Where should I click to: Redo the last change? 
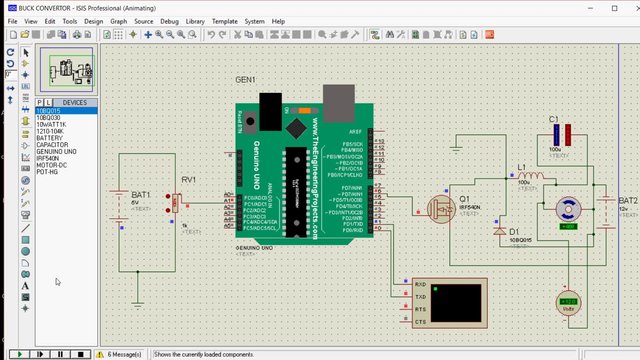222,35
